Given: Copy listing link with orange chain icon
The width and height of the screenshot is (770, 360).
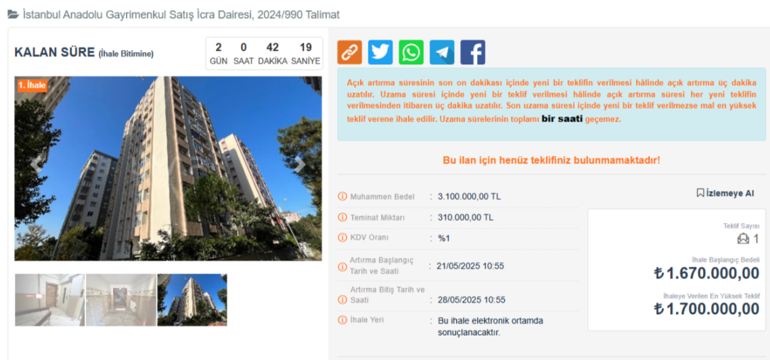Looking at the screenshot, I should click(349, 53).
